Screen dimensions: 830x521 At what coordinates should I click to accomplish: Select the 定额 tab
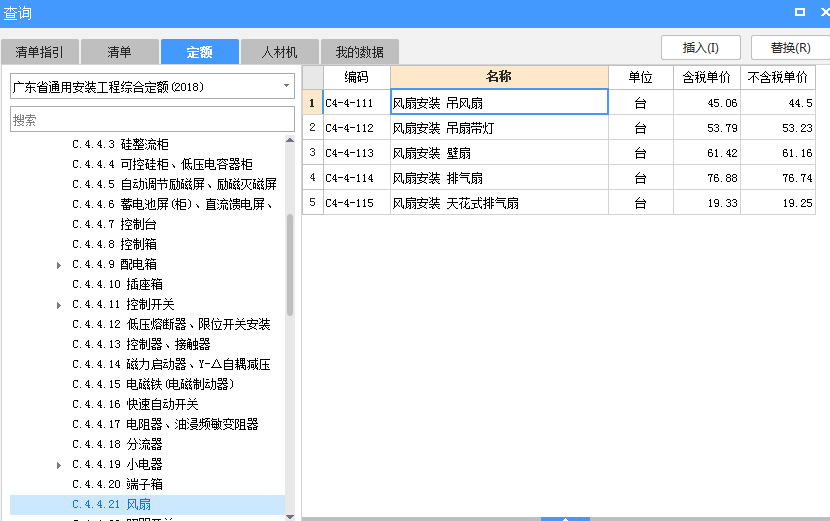tap(200, 52)
